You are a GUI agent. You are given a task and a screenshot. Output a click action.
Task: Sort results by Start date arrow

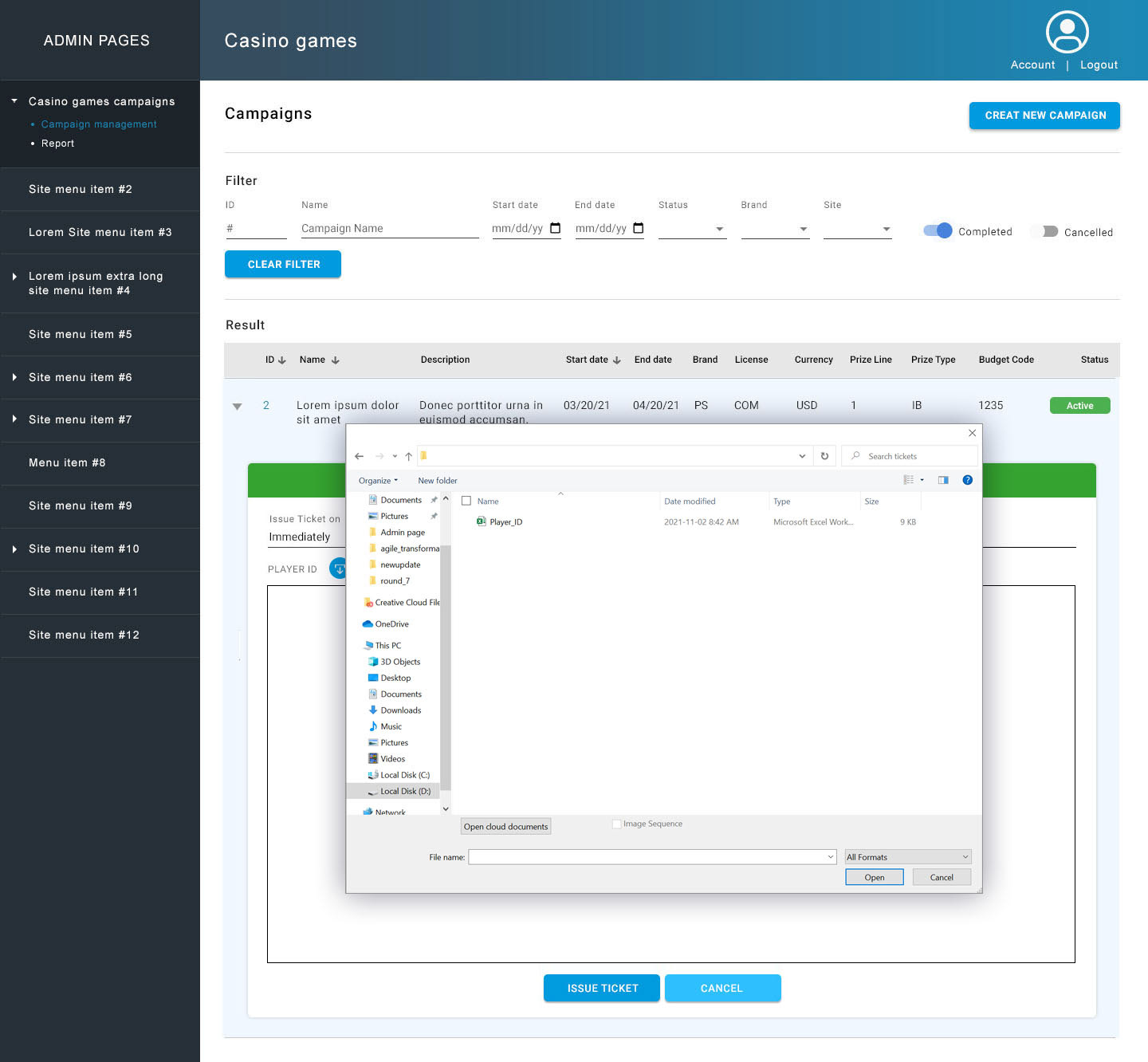coord(617,360)
